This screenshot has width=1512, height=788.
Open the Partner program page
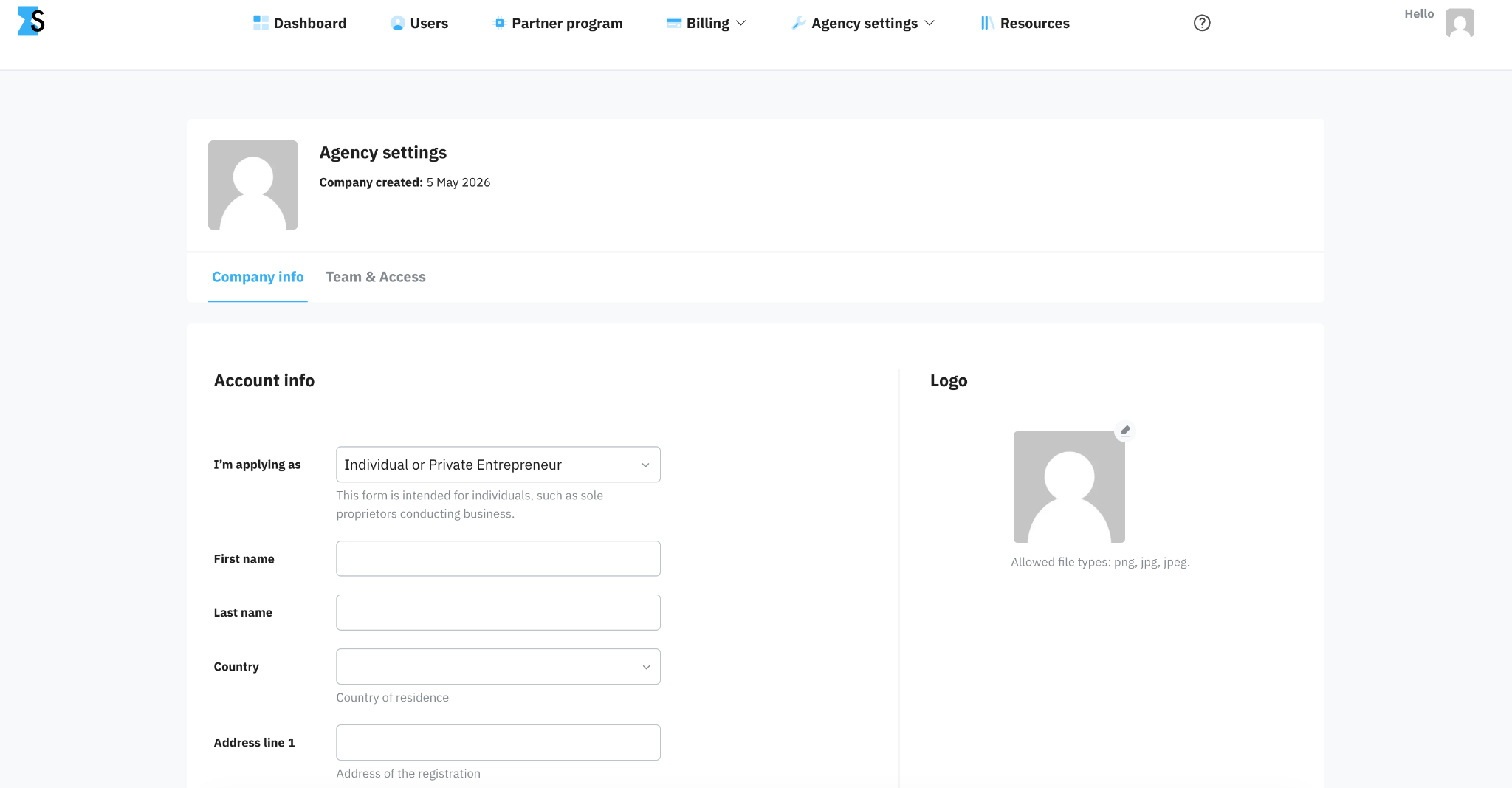coord(557,23)
